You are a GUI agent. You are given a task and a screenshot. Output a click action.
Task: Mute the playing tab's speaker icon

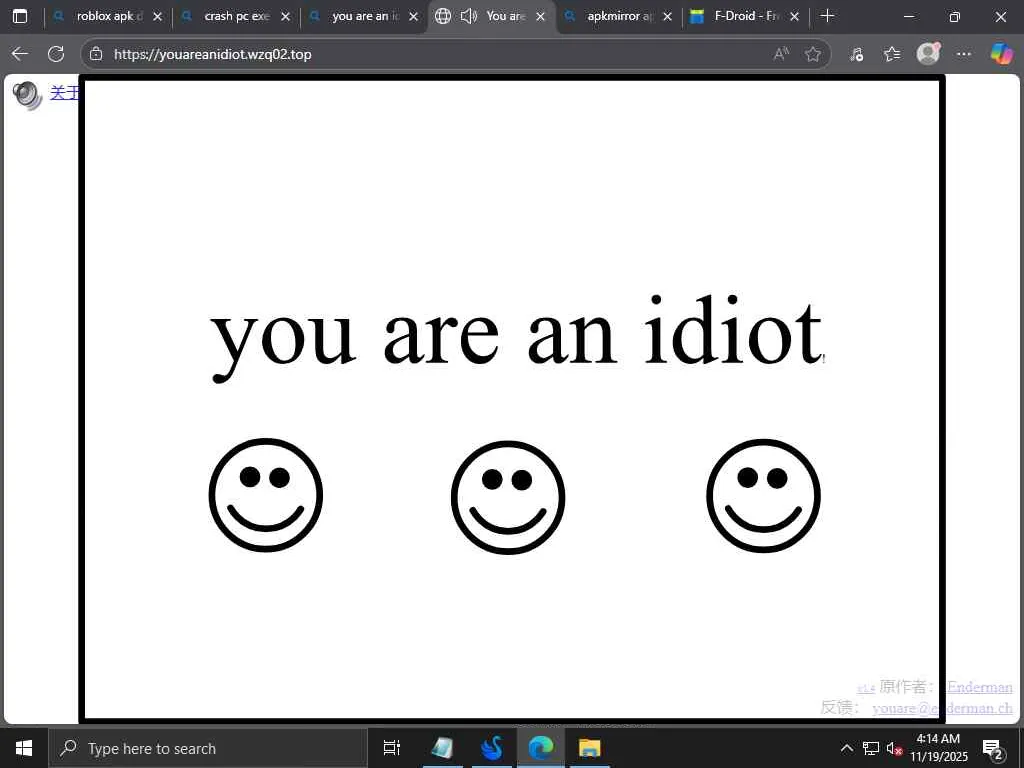coord(468,16)
